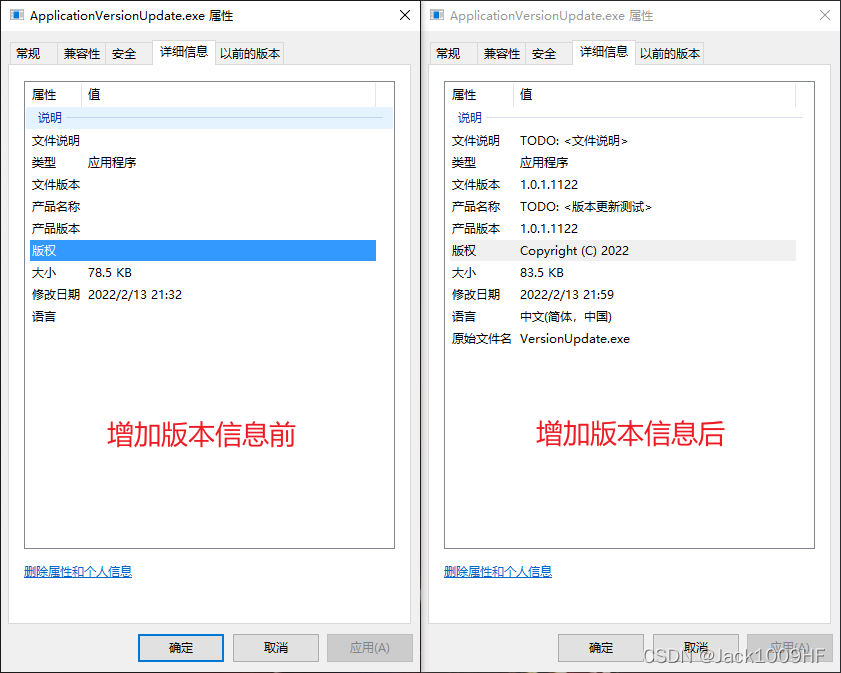
Task: Click 删除属性和个人信息 link in right window
Action: tap(498, 572)
